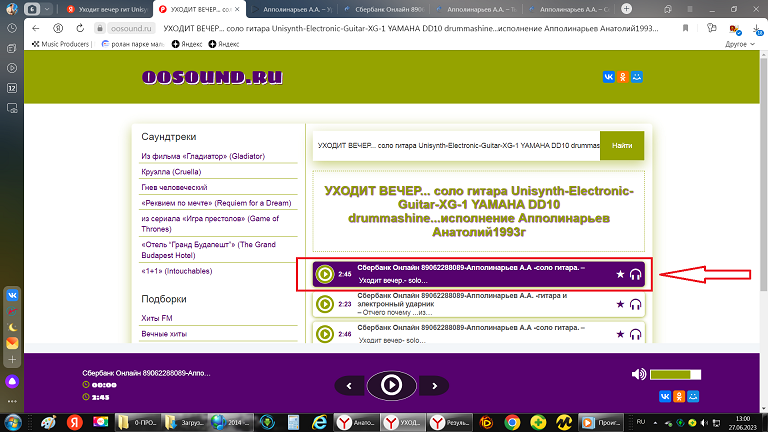Open VK icon in browser sidebar
This screenshot has height=432, width=768.
point(12,295)
